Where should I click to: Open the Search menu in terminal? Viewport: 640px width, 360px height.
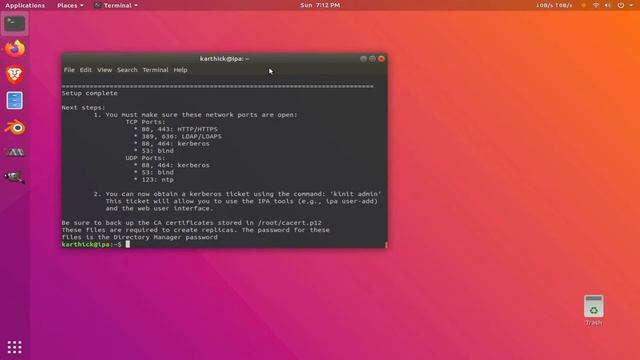(x=127, y=70)
